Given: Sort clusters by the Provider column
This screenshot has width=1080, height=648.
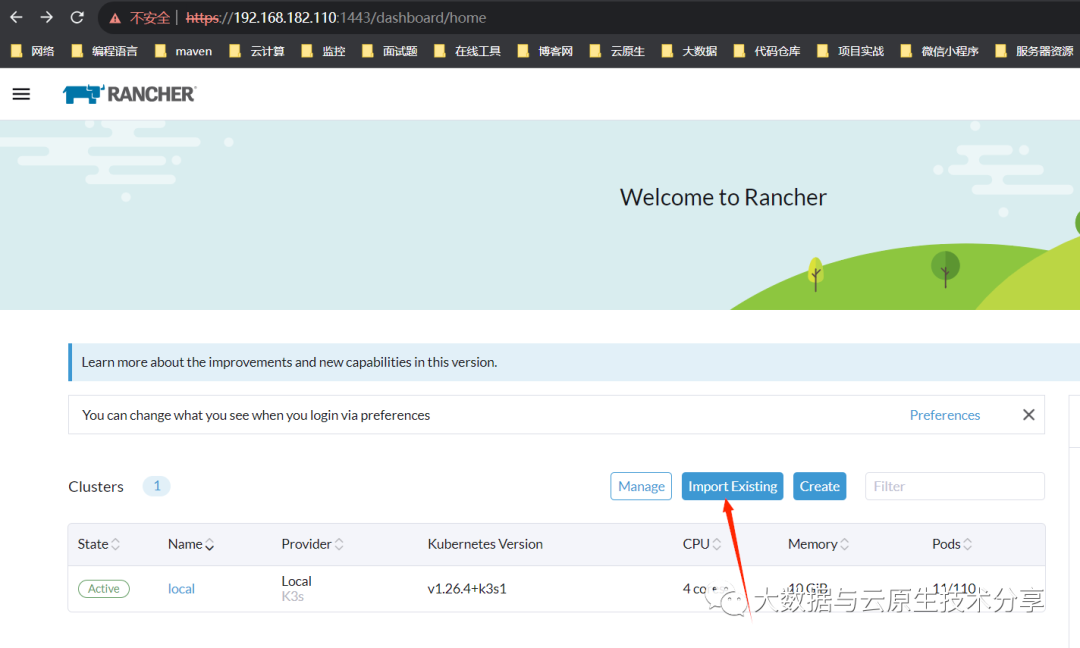Looking at the screenshot, I should (x=312, y=544).
